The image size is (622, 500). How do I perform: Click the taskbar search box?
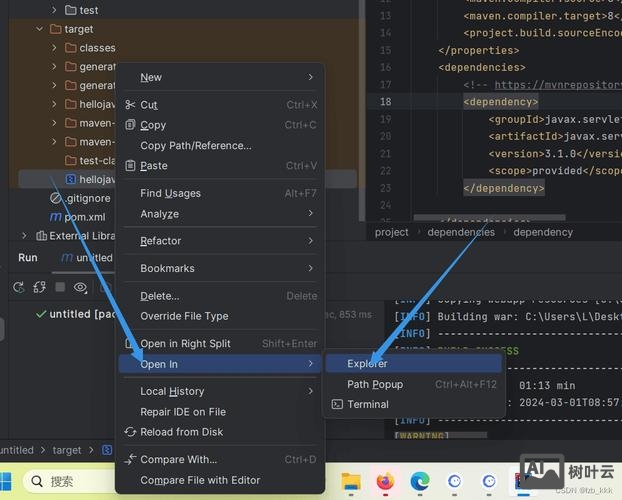click(x=70, y=481)
